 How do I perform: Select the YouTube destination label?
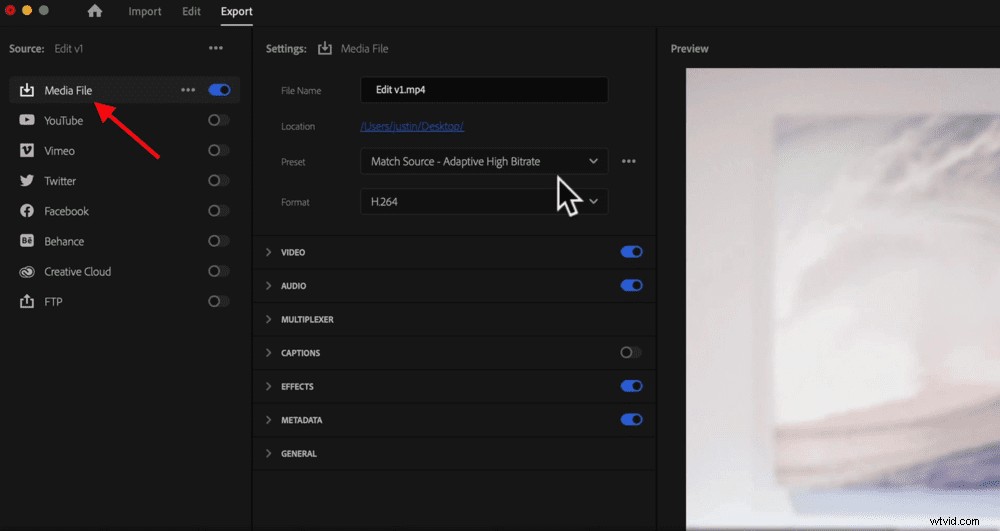63,120
